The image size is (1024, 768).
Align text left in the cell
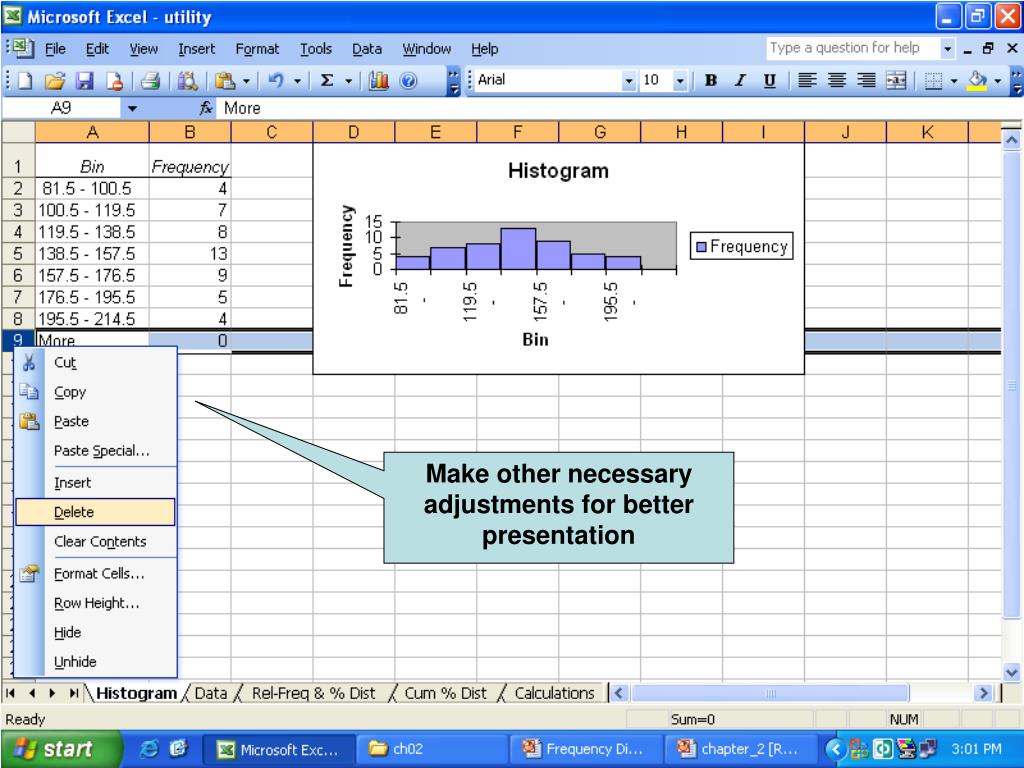807,80
